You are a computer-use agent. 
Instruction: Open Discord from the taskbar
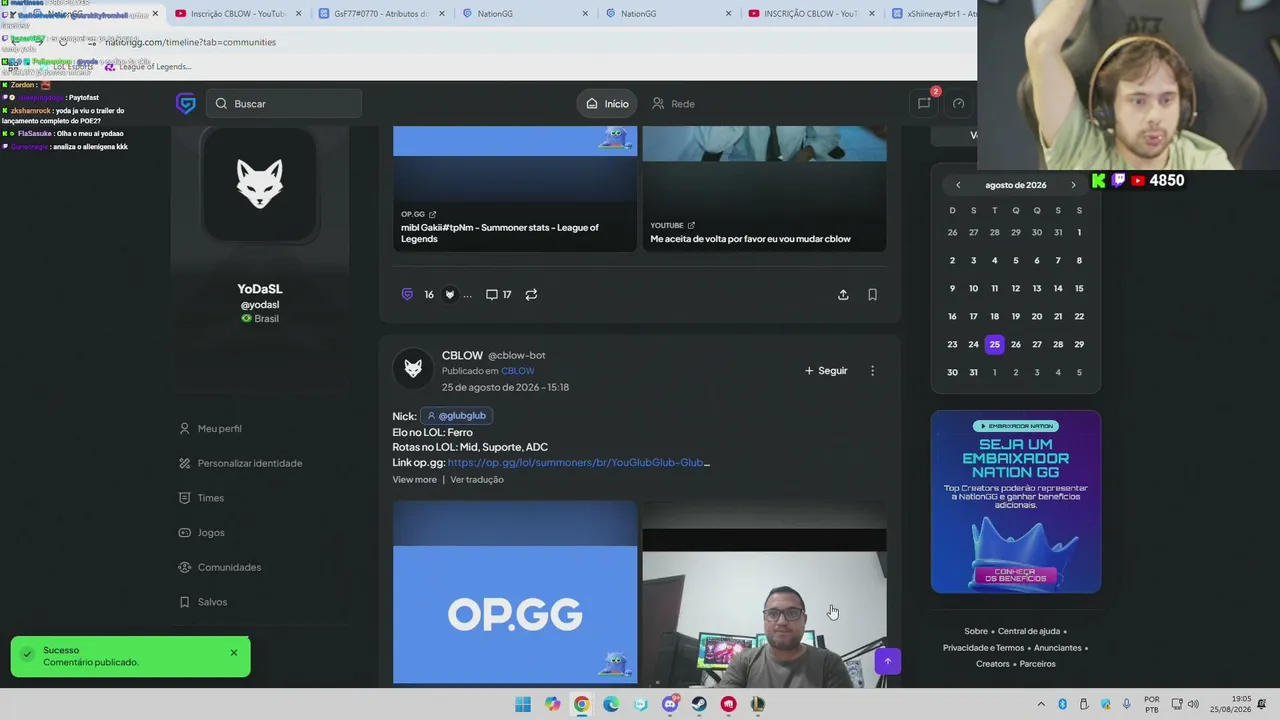(670, 704)
